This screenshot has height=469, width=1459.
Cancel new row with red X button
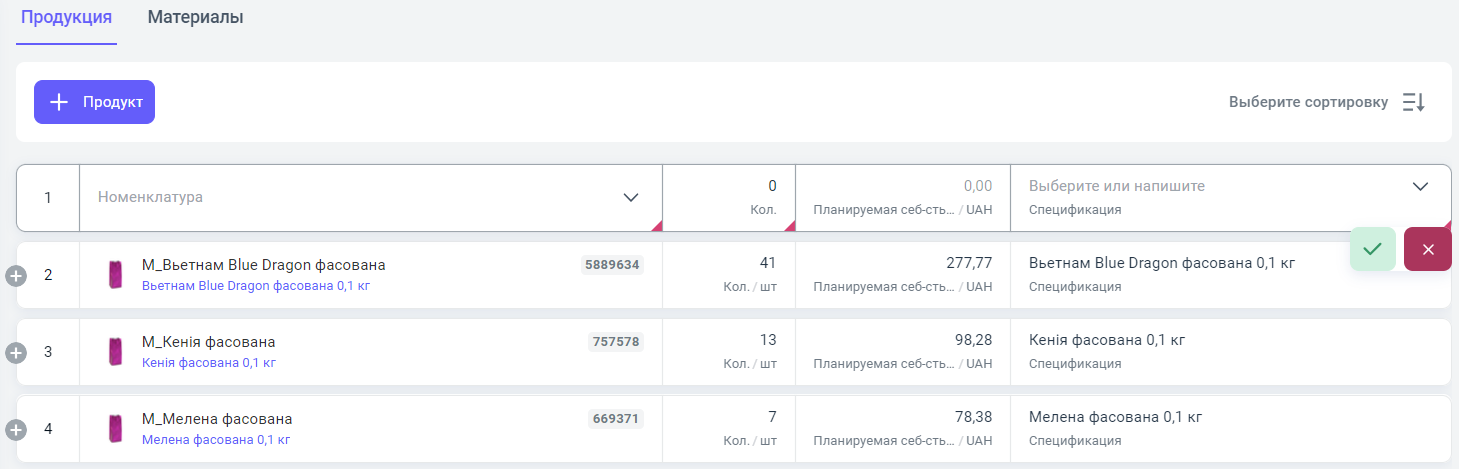point(1427,249)
